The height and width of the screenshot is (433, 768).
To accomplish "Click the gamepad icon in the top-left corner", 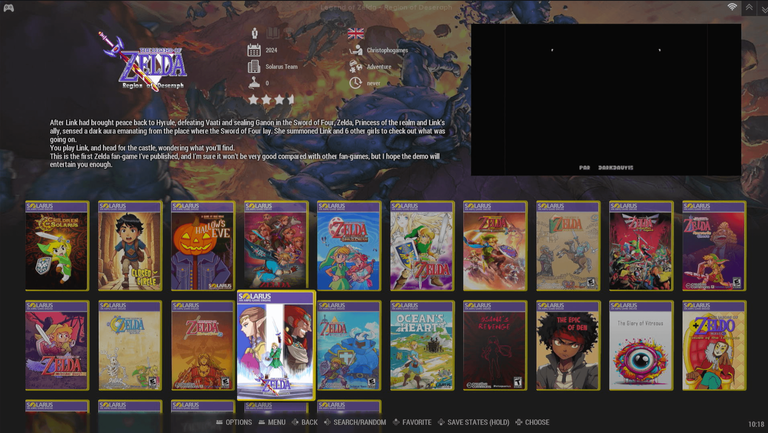I will 8,8.
